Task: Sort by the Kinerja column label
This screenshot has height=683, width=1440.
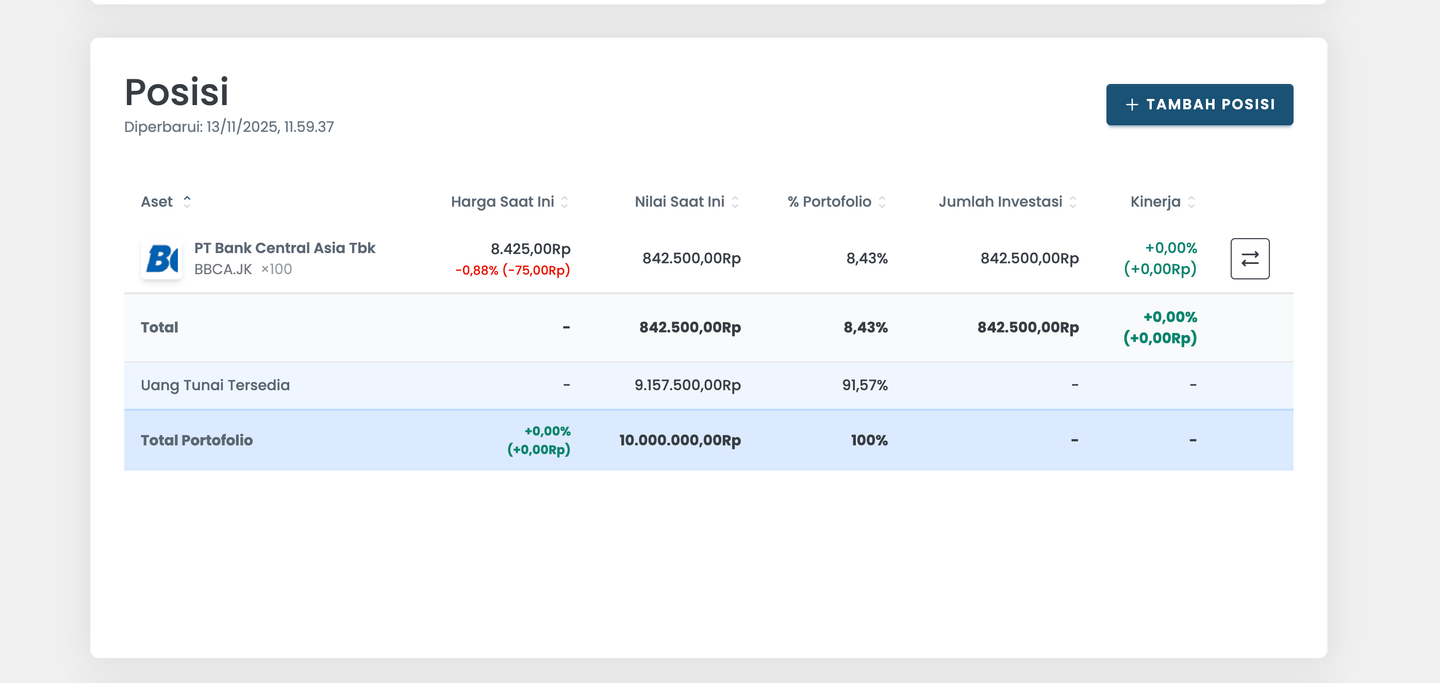Action: point(1155,202)
